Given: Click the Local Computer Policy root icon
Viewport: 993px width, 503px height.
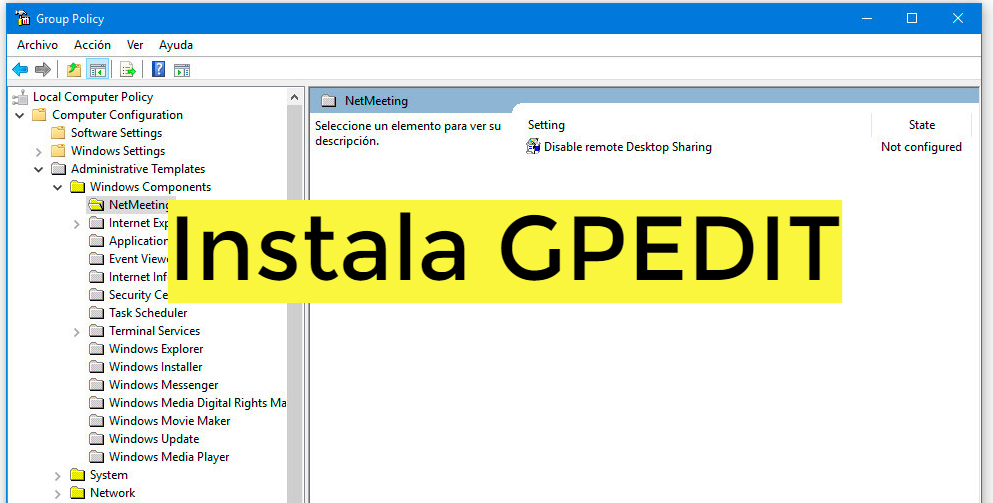Looking at the screenshot, I should coord(21,97).
